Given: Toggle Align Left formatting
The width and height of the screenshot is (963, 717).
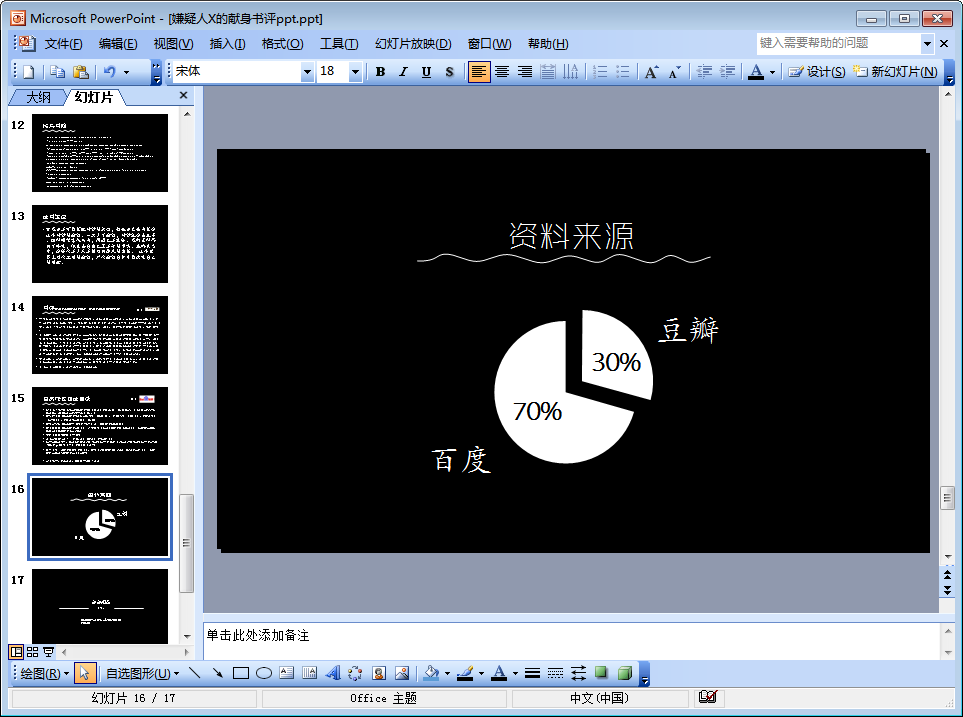Looking at the screenshot, I should click(x=478, y=72).
